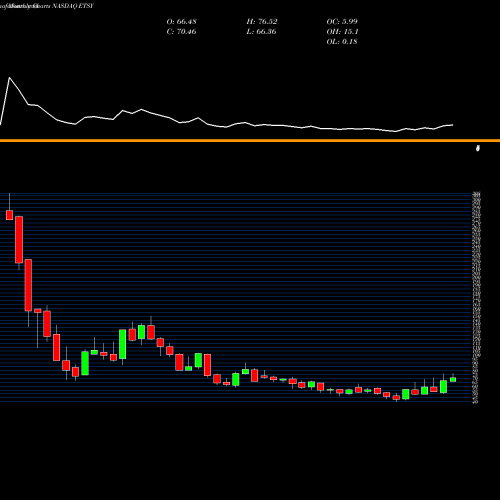The width and height of the screenshot is (500, 500).
Task: Select the close value 'C: 70.46'
Action: [181, 31]
